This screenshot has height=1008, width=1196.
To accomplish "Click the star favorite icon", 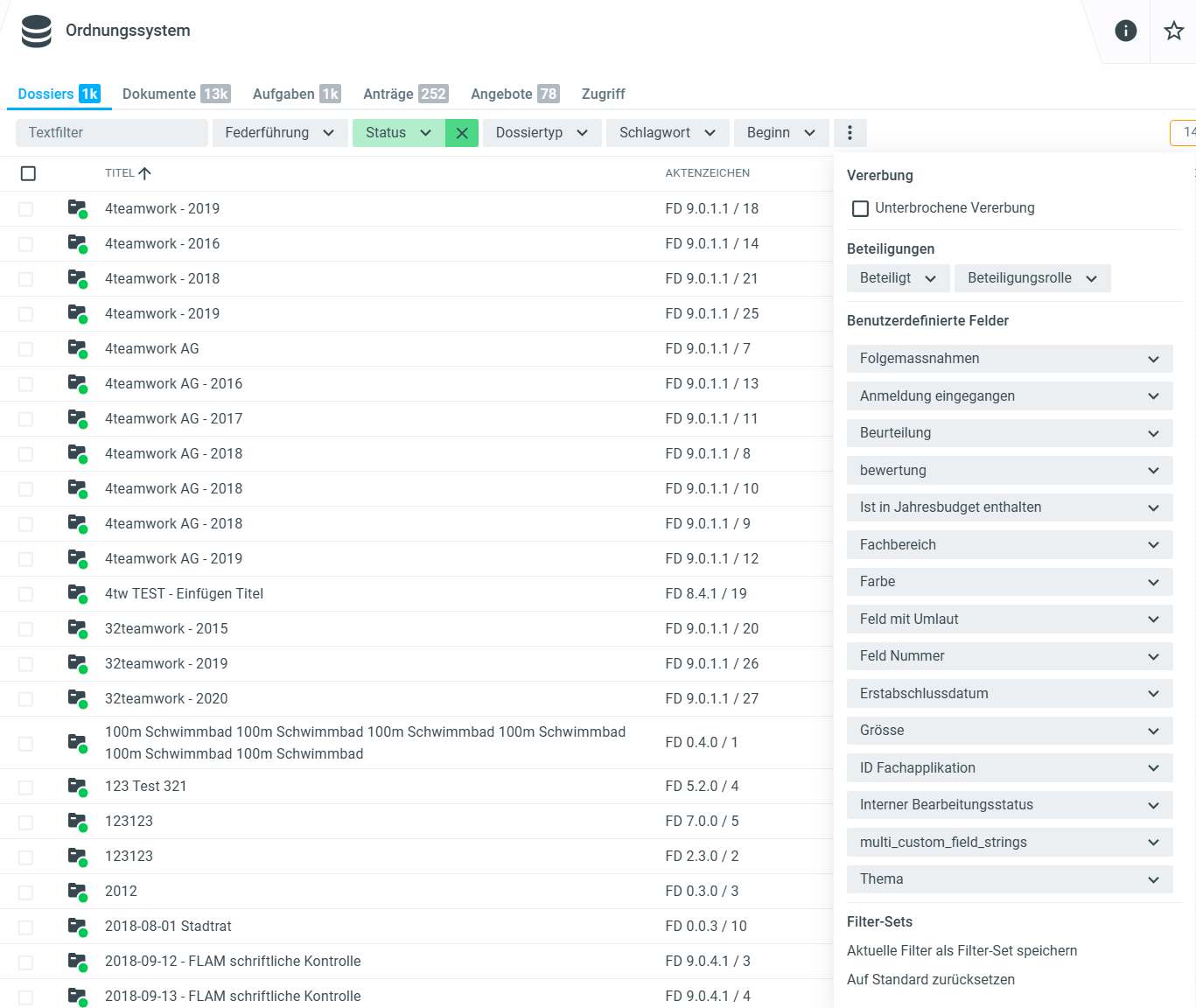I will tap(1173, 31).
